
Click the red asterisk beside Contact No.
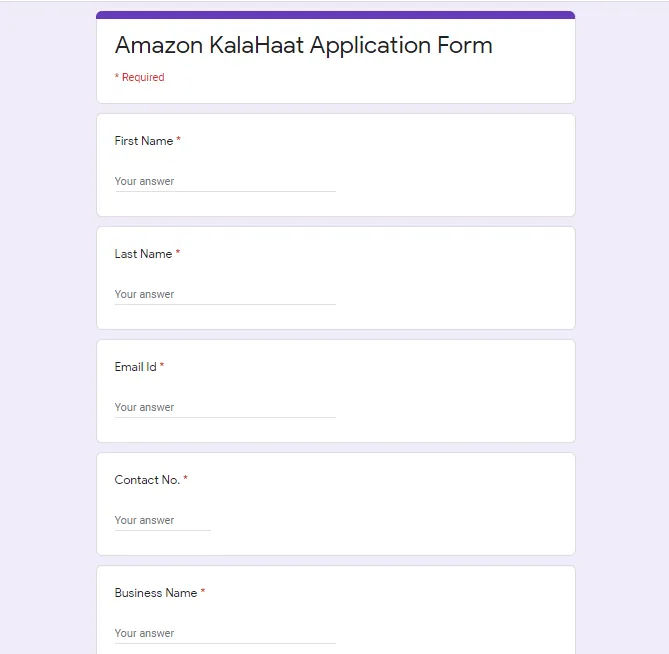186,478
